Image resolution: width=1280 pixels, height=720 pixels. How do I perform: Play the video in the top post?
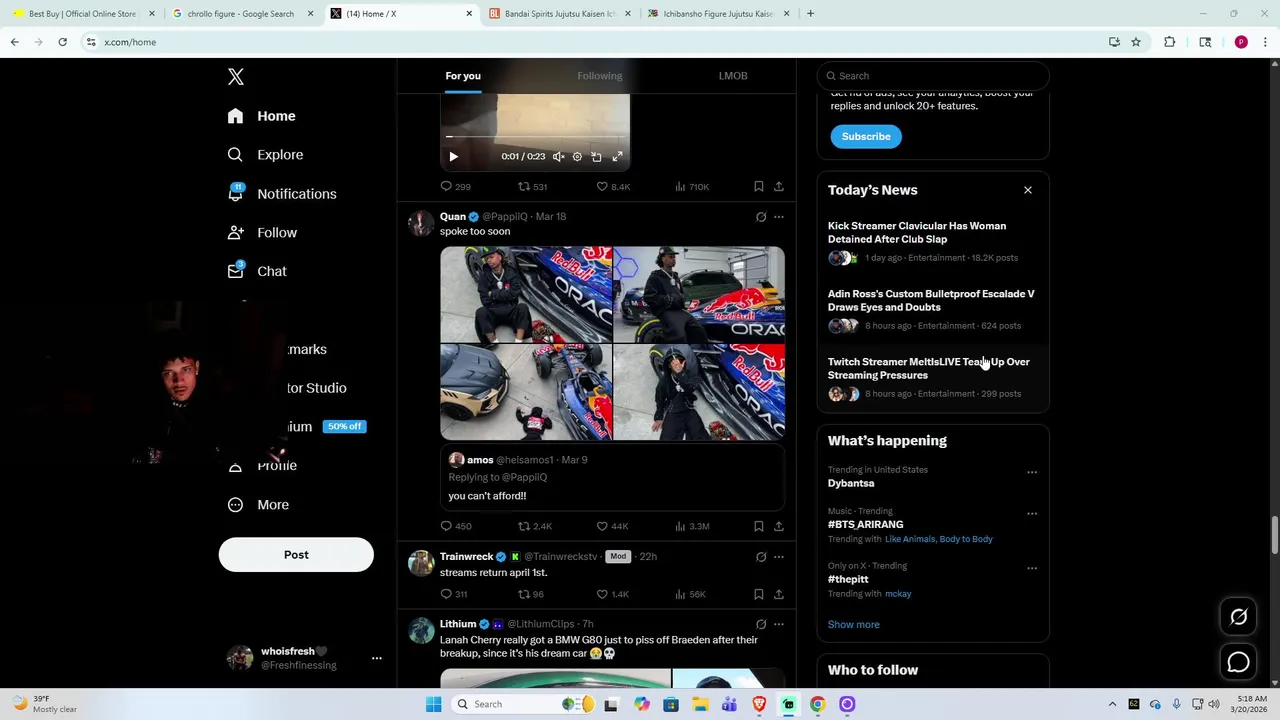[x=453, y=157]
